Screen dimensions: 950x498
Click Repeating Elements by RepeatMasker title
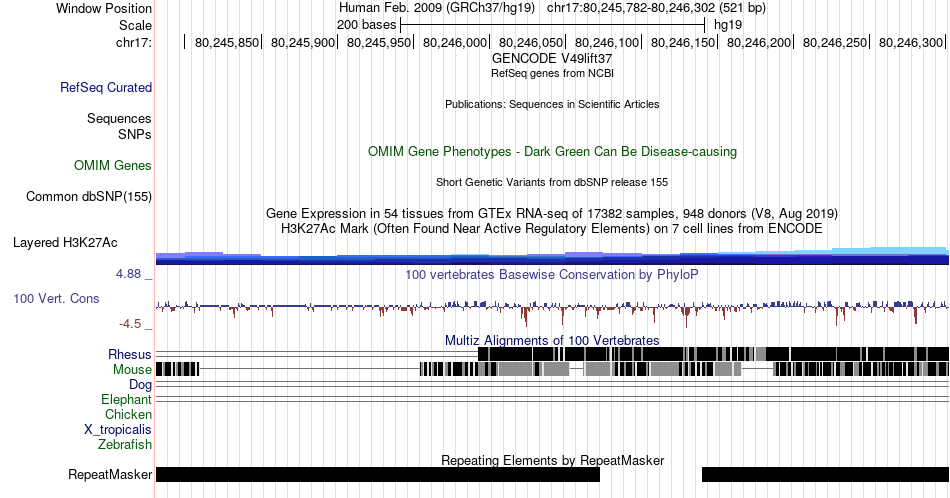click(552, 460)
